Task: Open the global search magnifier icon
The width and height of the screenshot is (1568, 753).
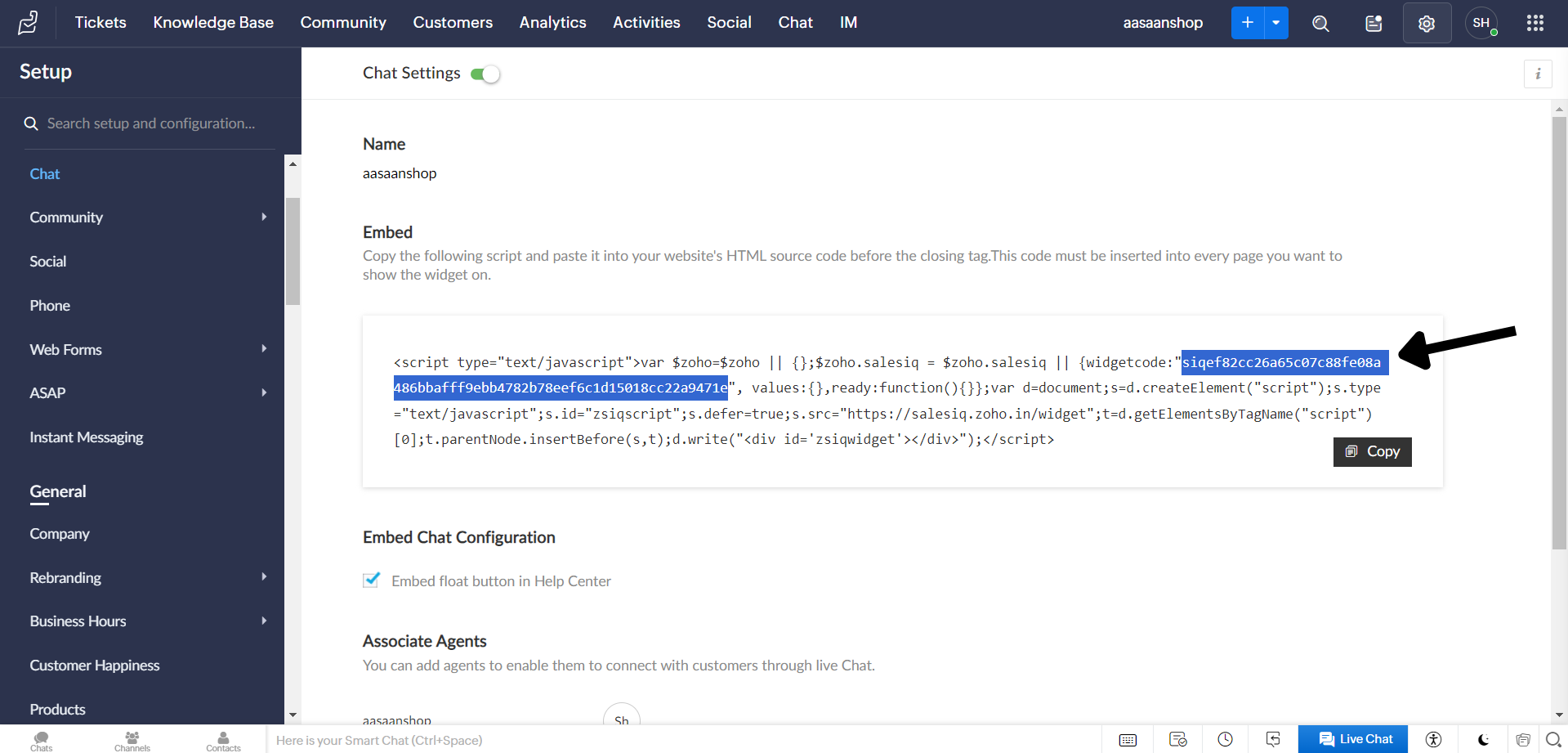Action: [x=1320, y=23]
